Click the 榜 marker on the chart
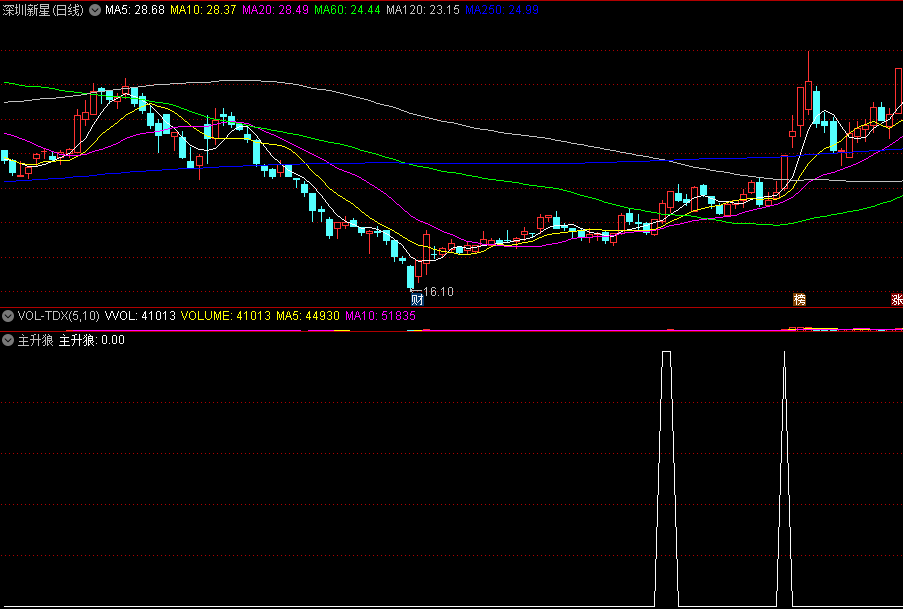The height and width of the screenshot is (609, 903). (x=799, y=299)
